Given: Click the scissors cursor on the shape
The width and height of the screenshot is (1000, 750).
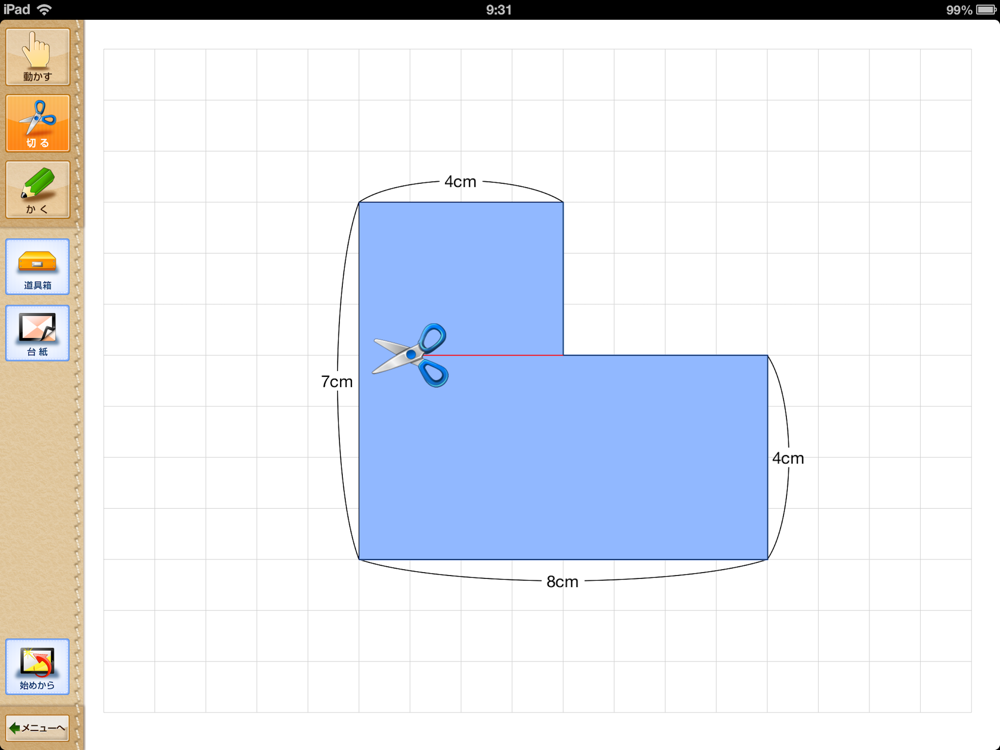Looking at the screenshot, I should (411, 355).
